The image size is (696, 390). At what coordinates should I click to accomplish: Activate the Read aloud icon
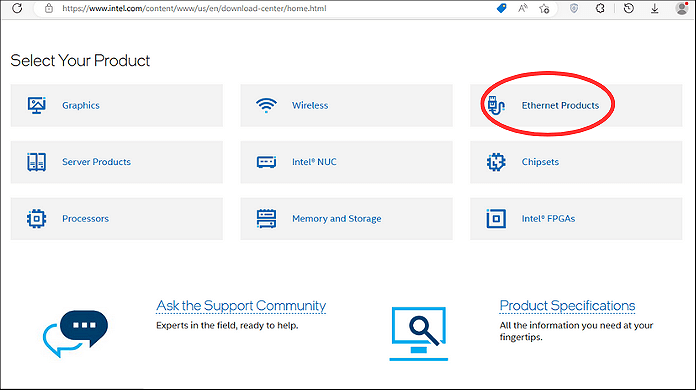pos(523,8)
